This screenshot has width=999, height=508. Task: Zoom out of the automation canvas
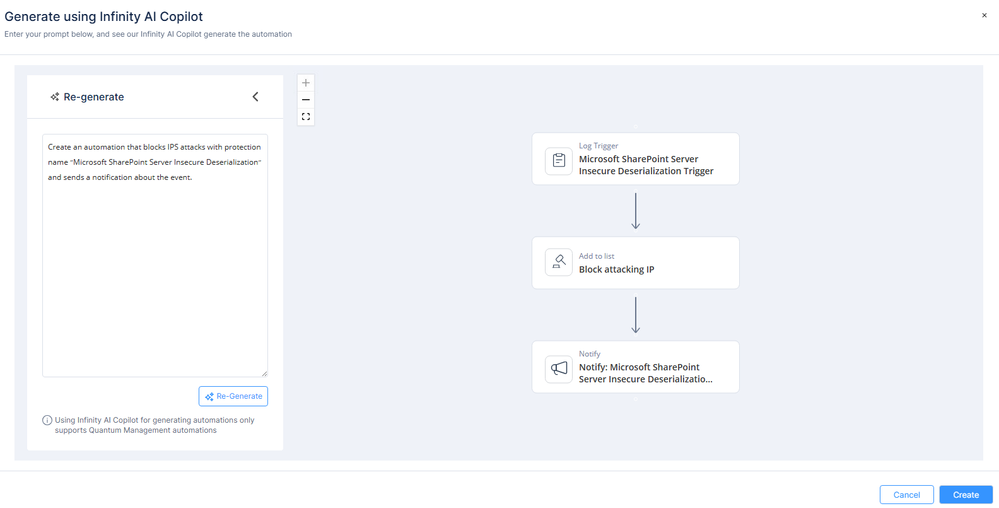(306, 100)
